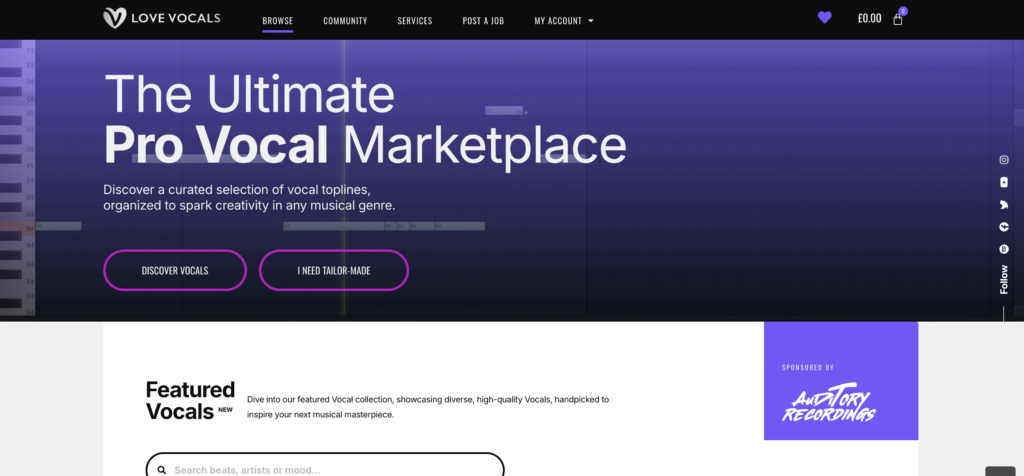Image resolution: width=1024 pixels, height=476 pixels.
Task: Open the Post a Job page
Action: 483,20
